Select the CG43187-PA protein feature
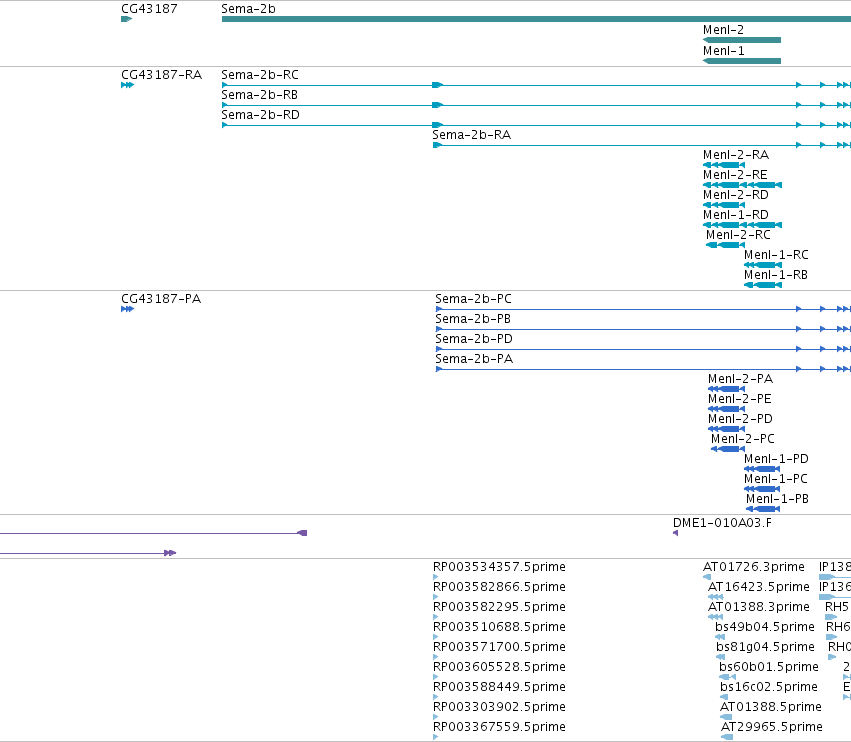 [128, 309]
